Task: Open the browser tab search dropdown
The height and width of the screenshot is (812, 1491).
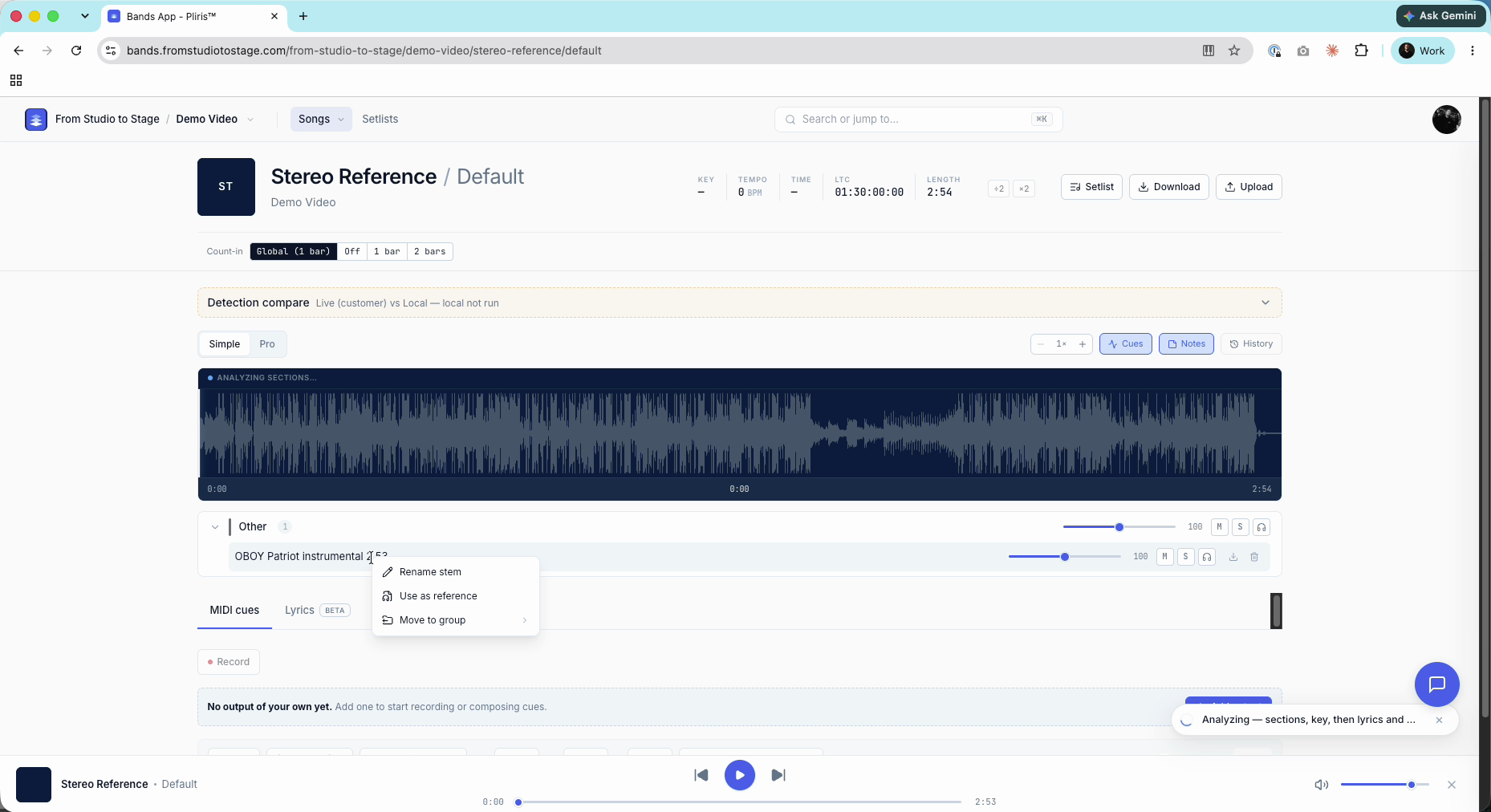Action: pos(85,16)
